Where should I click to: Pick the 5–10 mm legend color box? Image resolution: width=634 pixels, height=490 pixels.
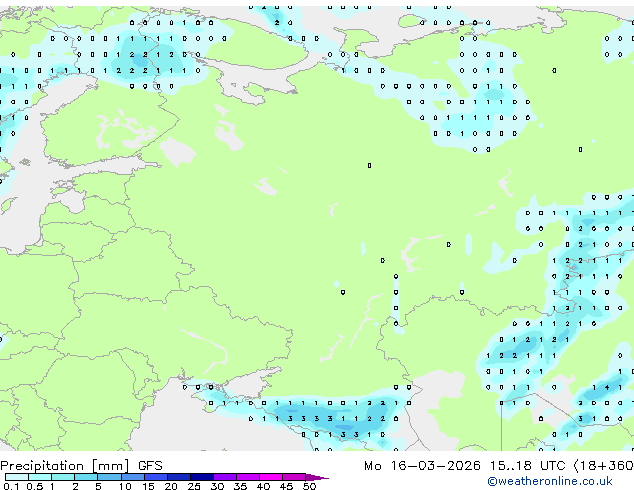109,477
